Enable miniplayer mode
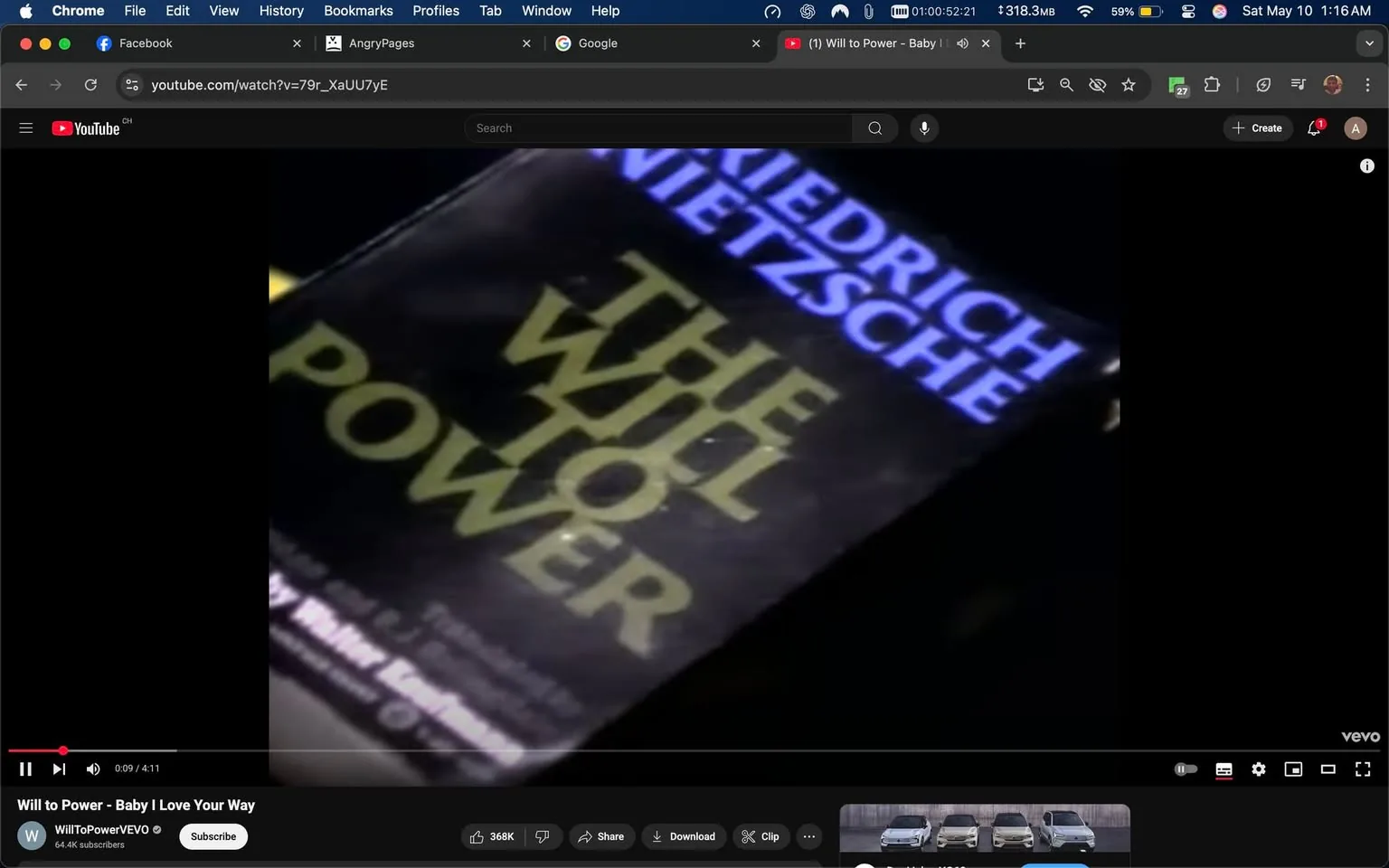 click(1328, 769)
